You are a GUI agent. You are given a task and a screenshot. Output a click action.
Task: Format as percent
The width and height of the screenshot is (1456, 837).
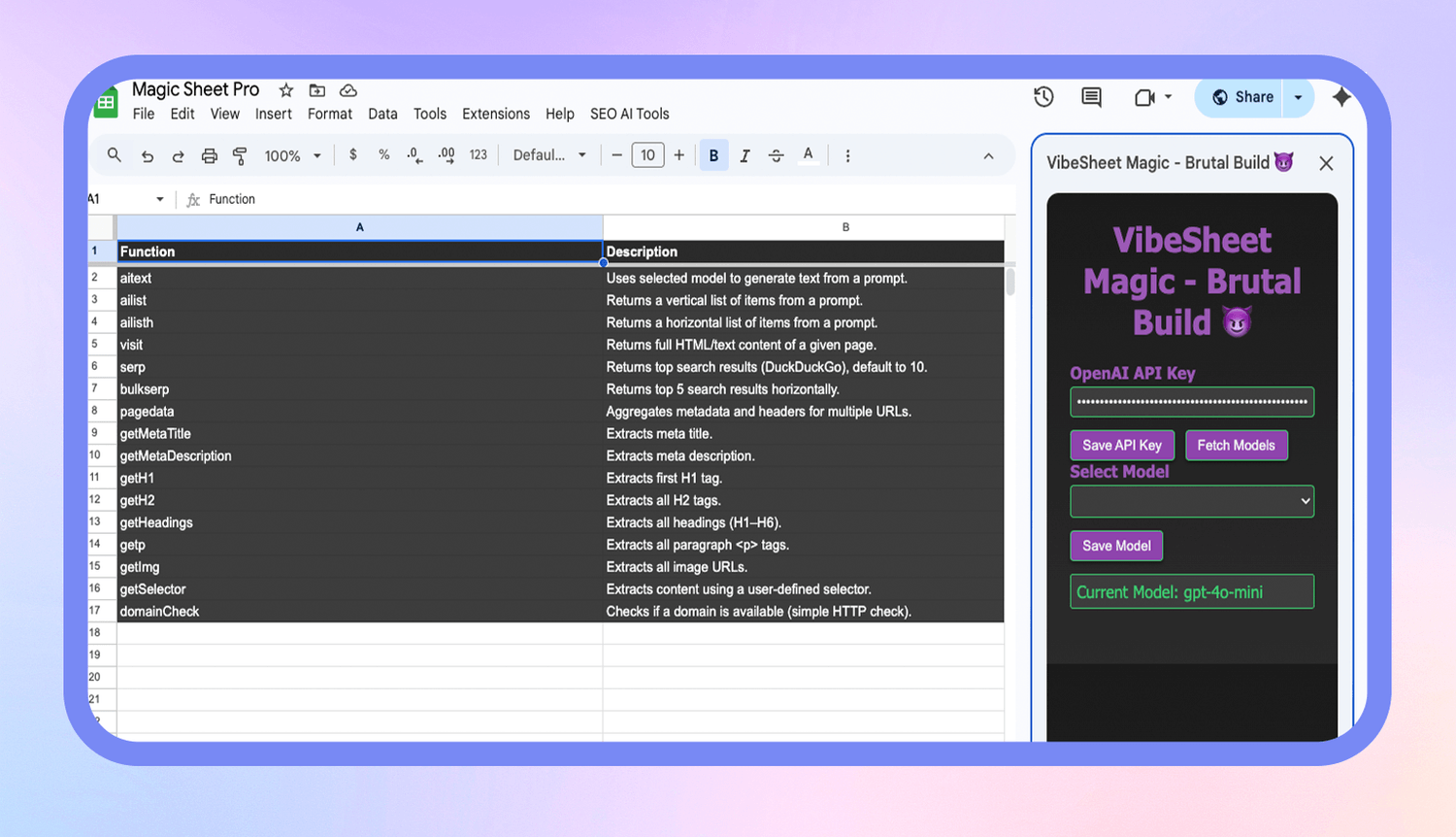tap(383, 155)
